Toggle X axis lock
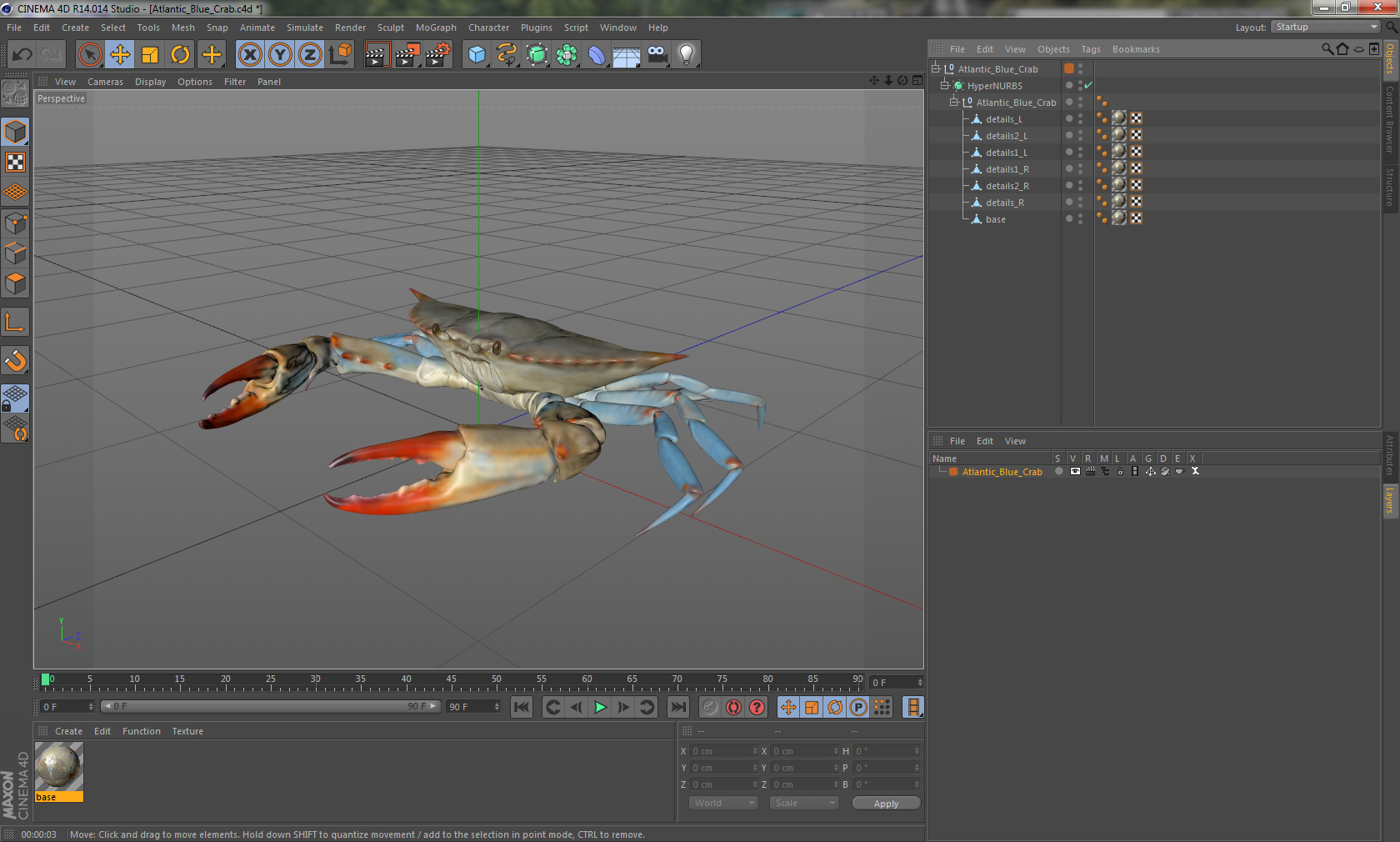The width and height of the screenshot is (1400, 842). tap(250, 55)
